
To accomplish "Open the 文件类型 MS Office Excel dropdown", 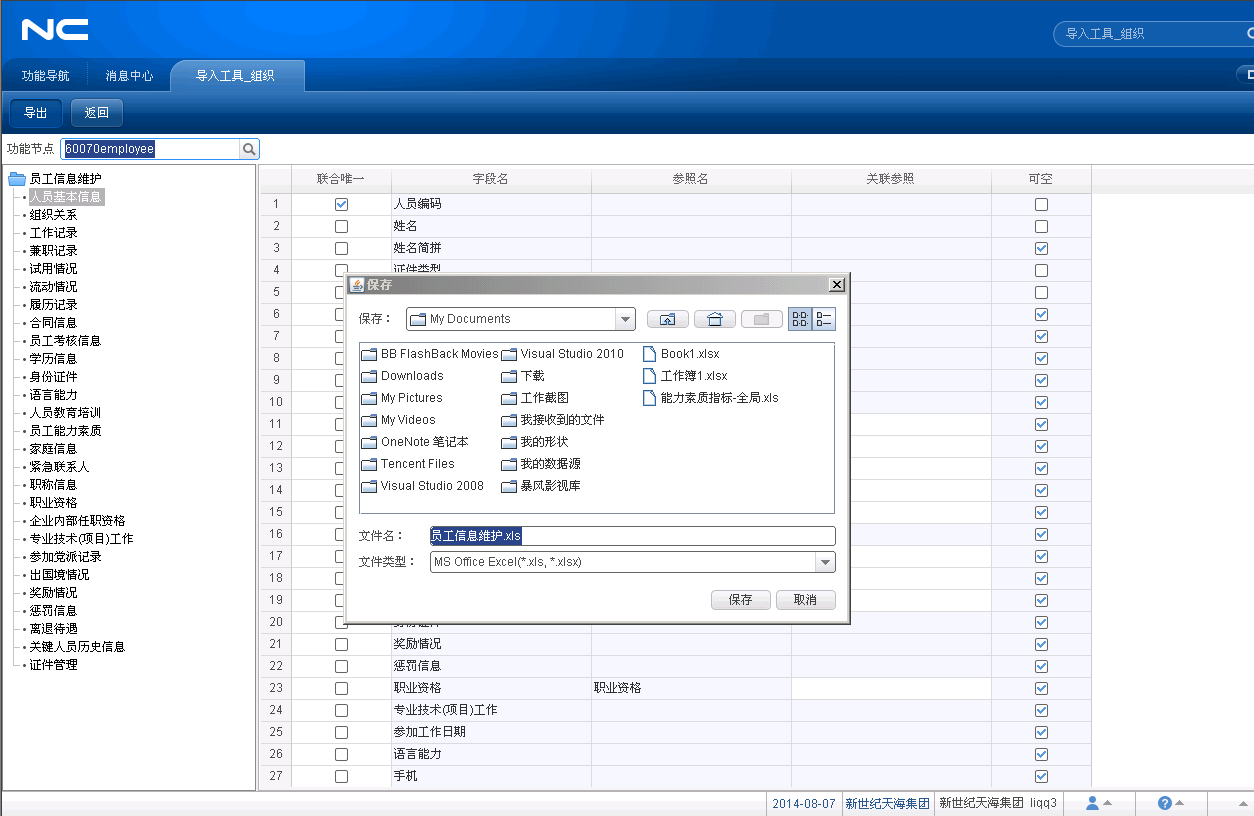I will [x=825, y=562].
